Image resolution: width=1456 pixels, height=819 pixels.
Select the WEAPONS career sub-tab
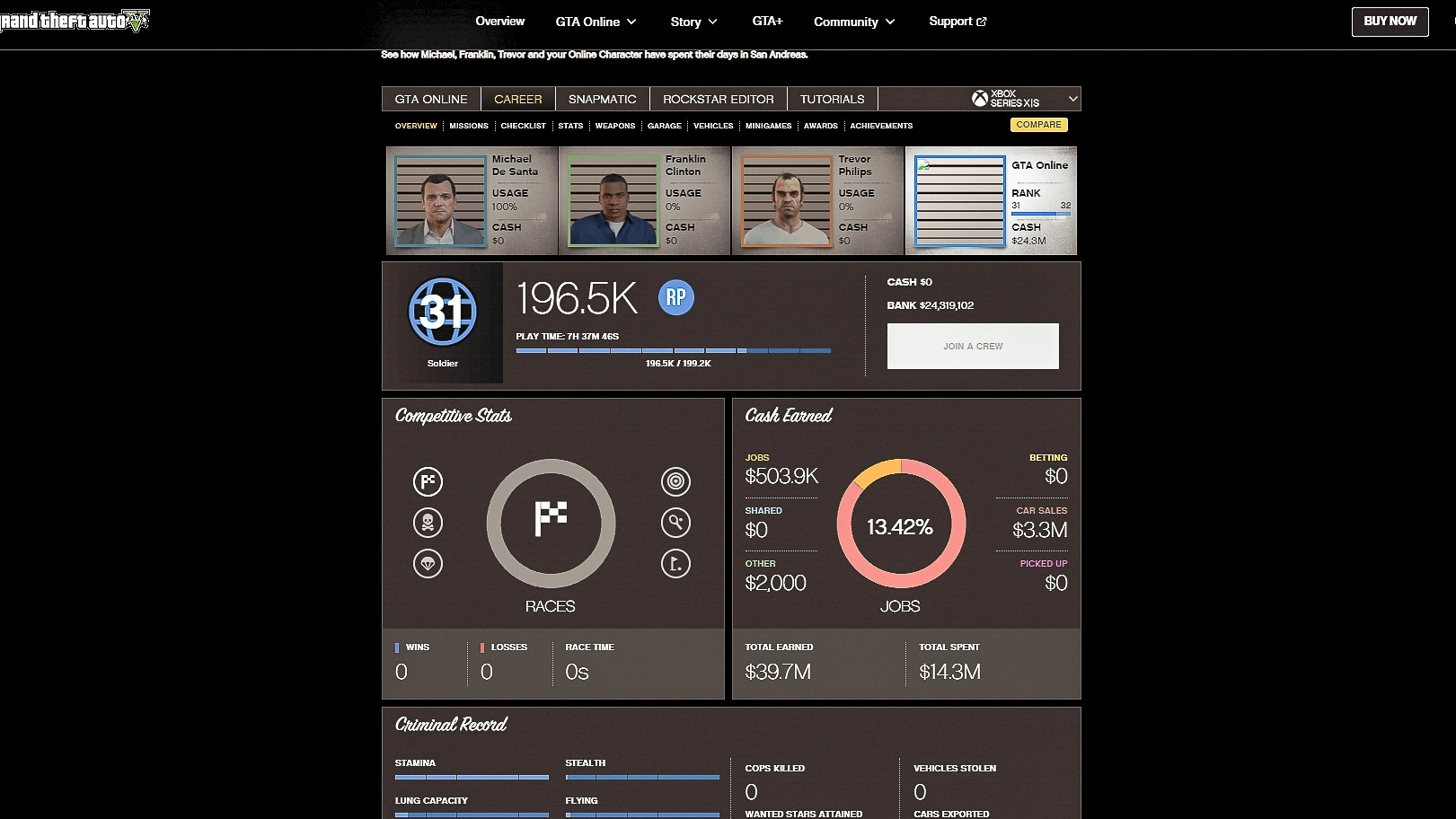(x=615, y=126)
